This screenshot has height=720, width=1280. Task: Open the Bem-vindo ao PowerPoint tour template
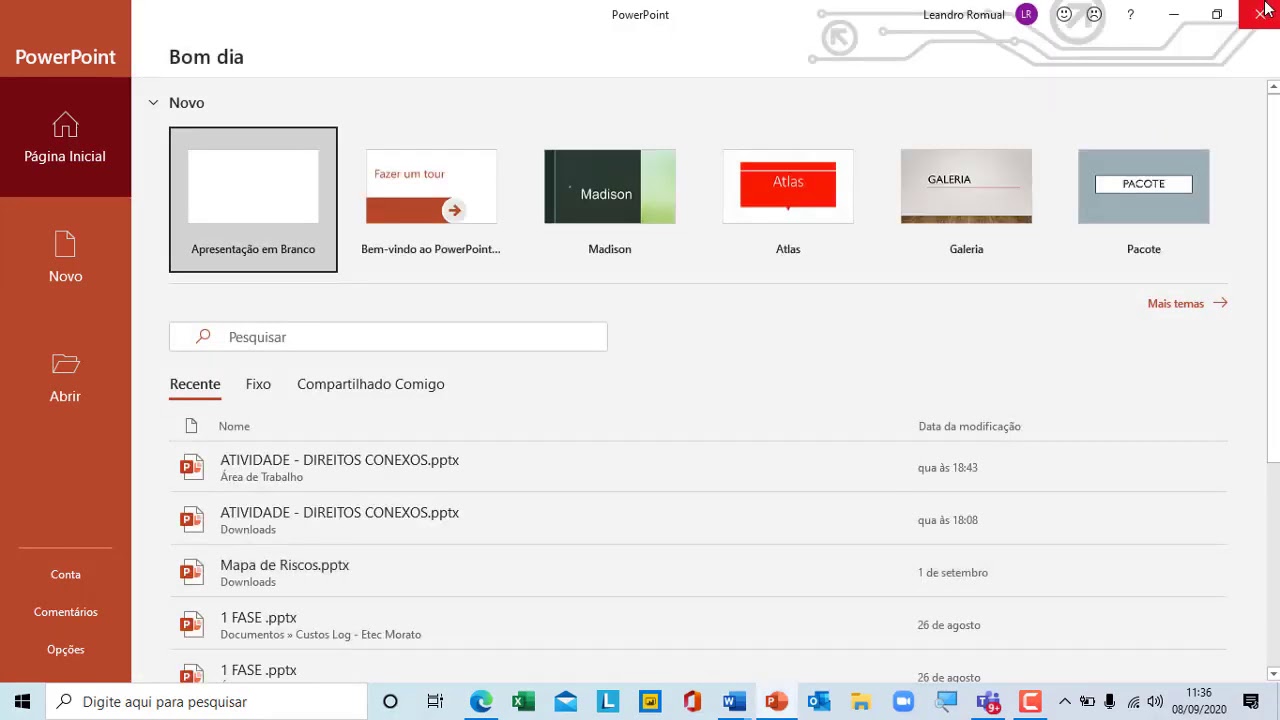pos(431,200)
